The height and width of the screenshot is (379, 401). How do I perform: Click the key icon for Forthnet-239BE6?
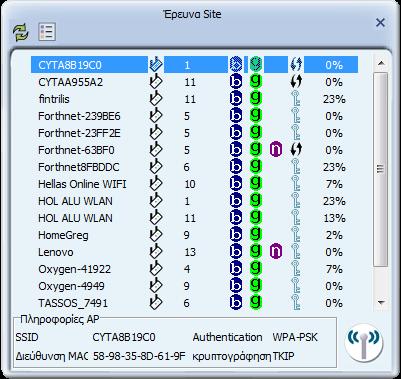point(295,116)
